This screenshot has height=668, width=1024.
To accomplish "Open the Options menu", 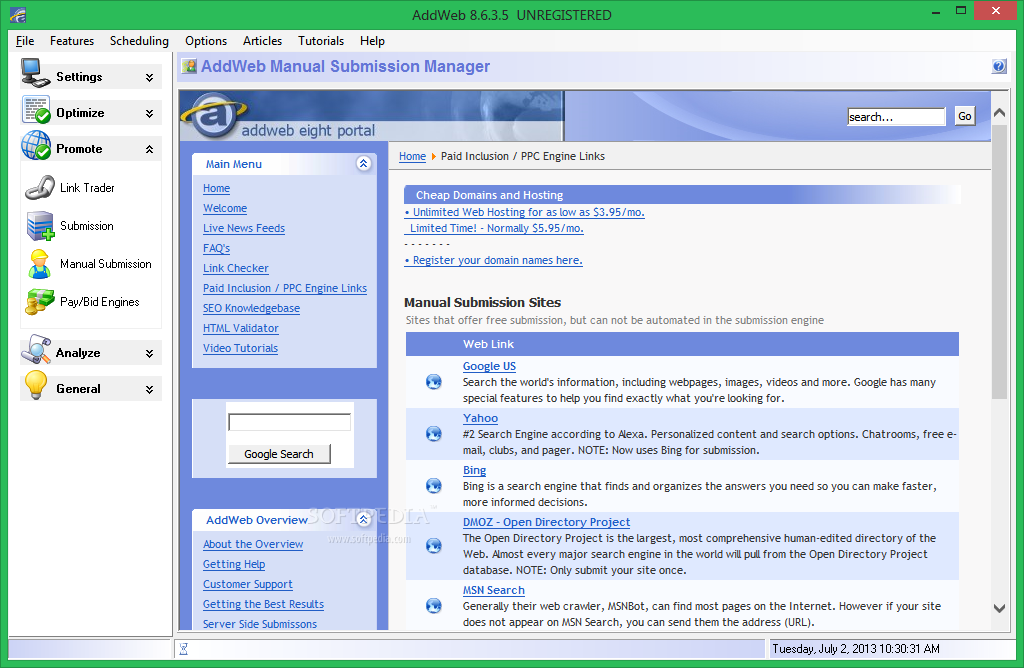I will click(x=206, y=40).
